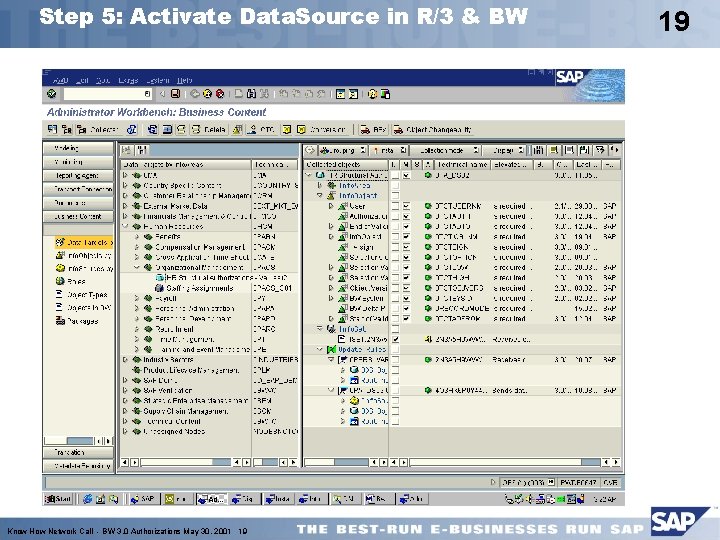
Task: Open the Metadata Repository section
Action: pyautogui.click(x=78, y=466)
